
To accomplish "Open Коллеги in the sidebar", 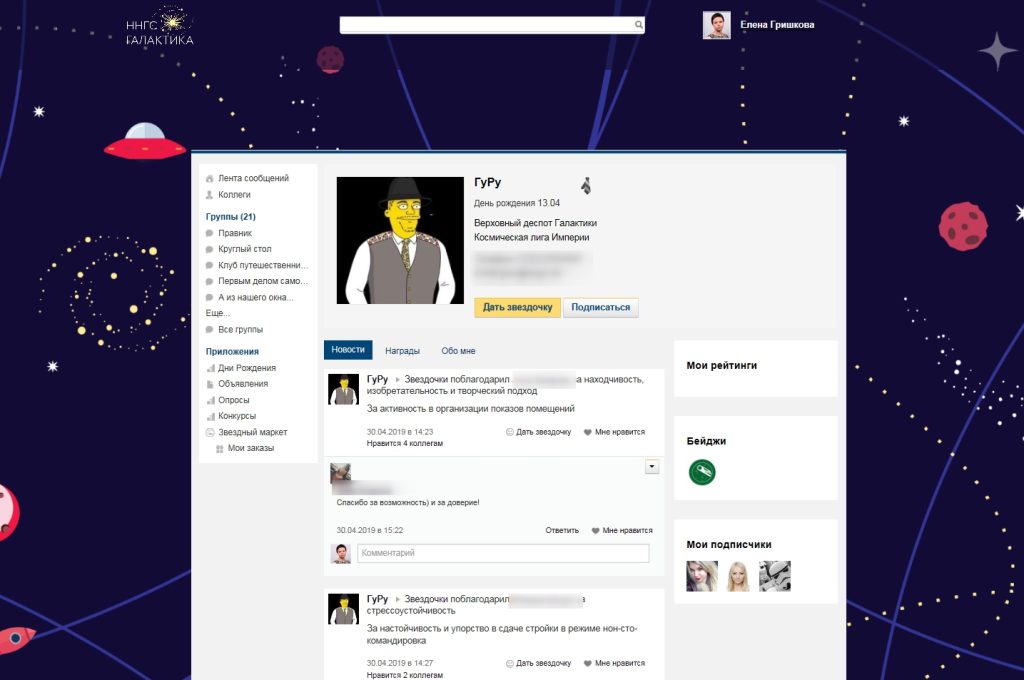I will (234, 195).
